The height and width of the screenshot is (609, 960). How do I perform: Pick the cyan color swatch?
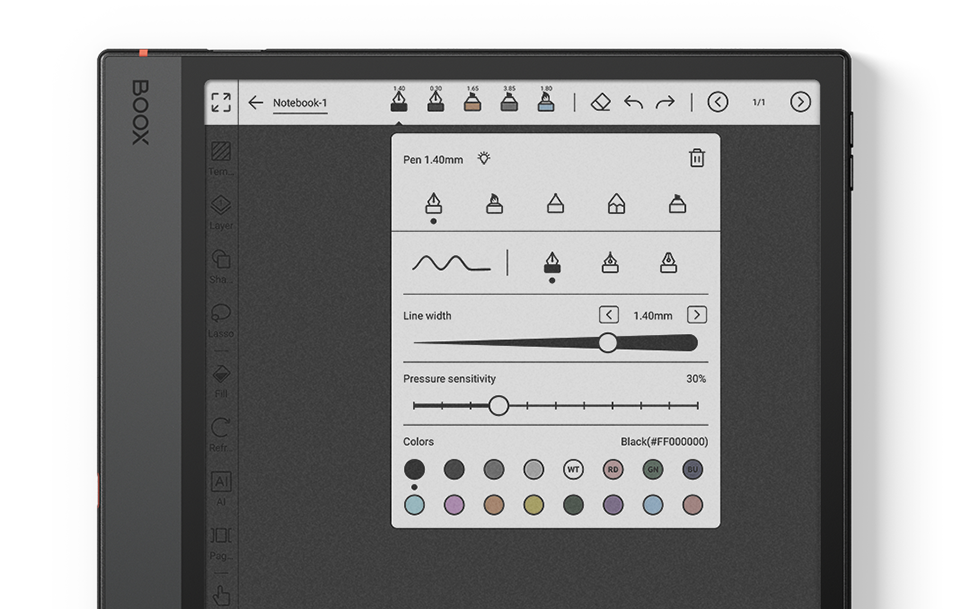414,505
